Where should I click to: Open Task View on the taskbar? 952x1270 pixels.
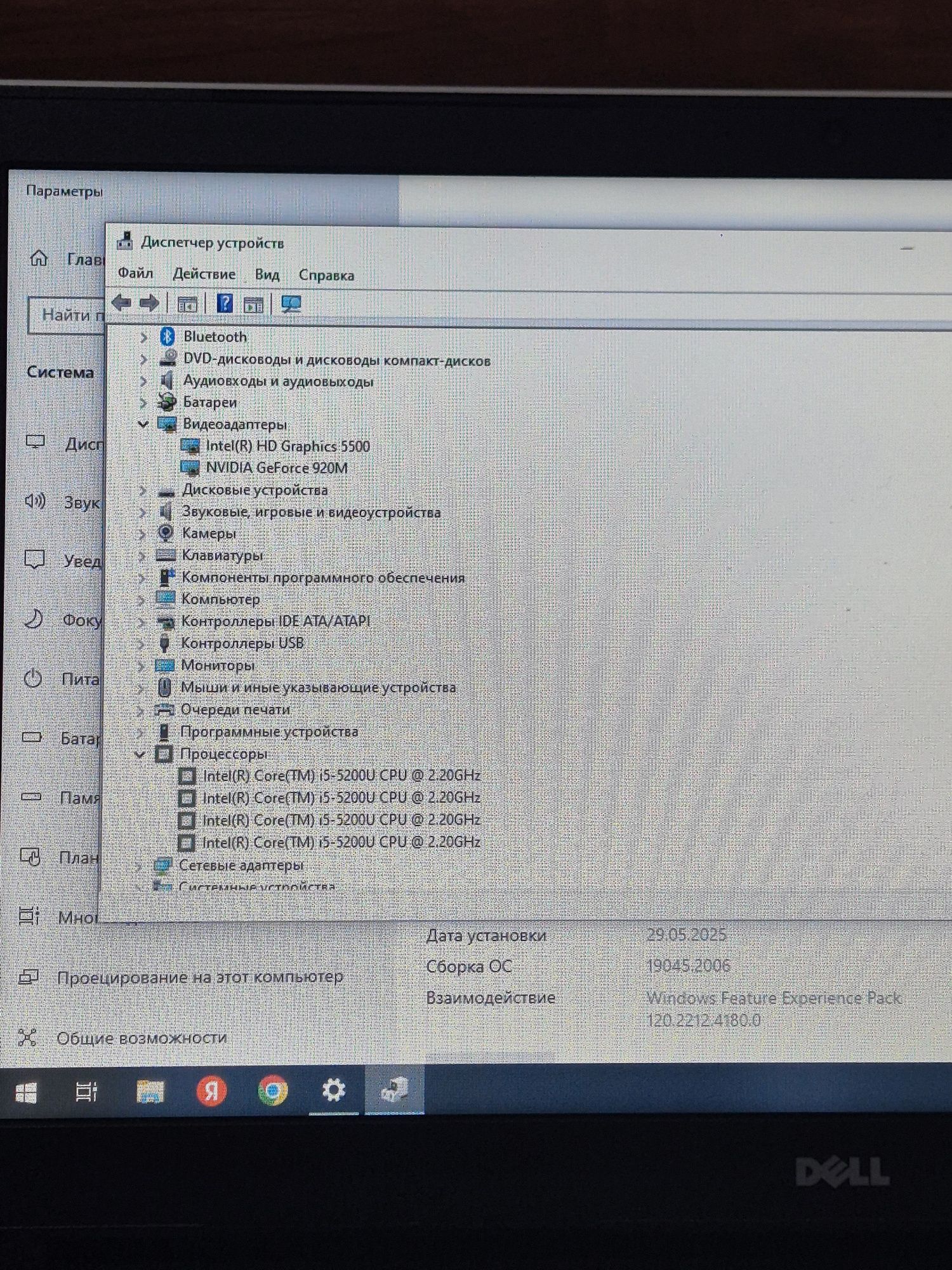86,1092
